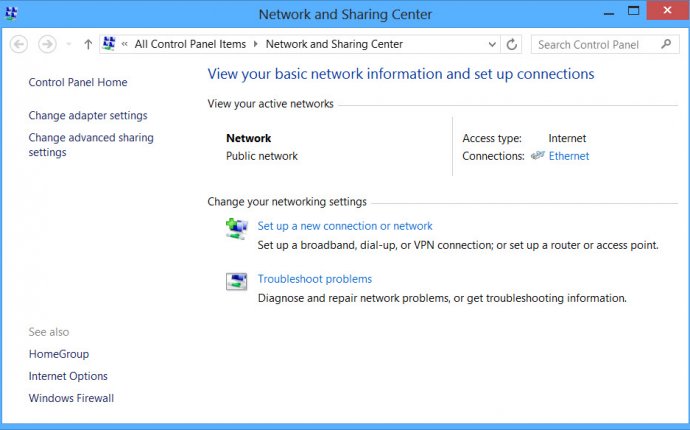The height and width of the screenshot is (430, 690).
Task: Expand arrow after All Control Panel Items
Action: (x=256, y=44)
